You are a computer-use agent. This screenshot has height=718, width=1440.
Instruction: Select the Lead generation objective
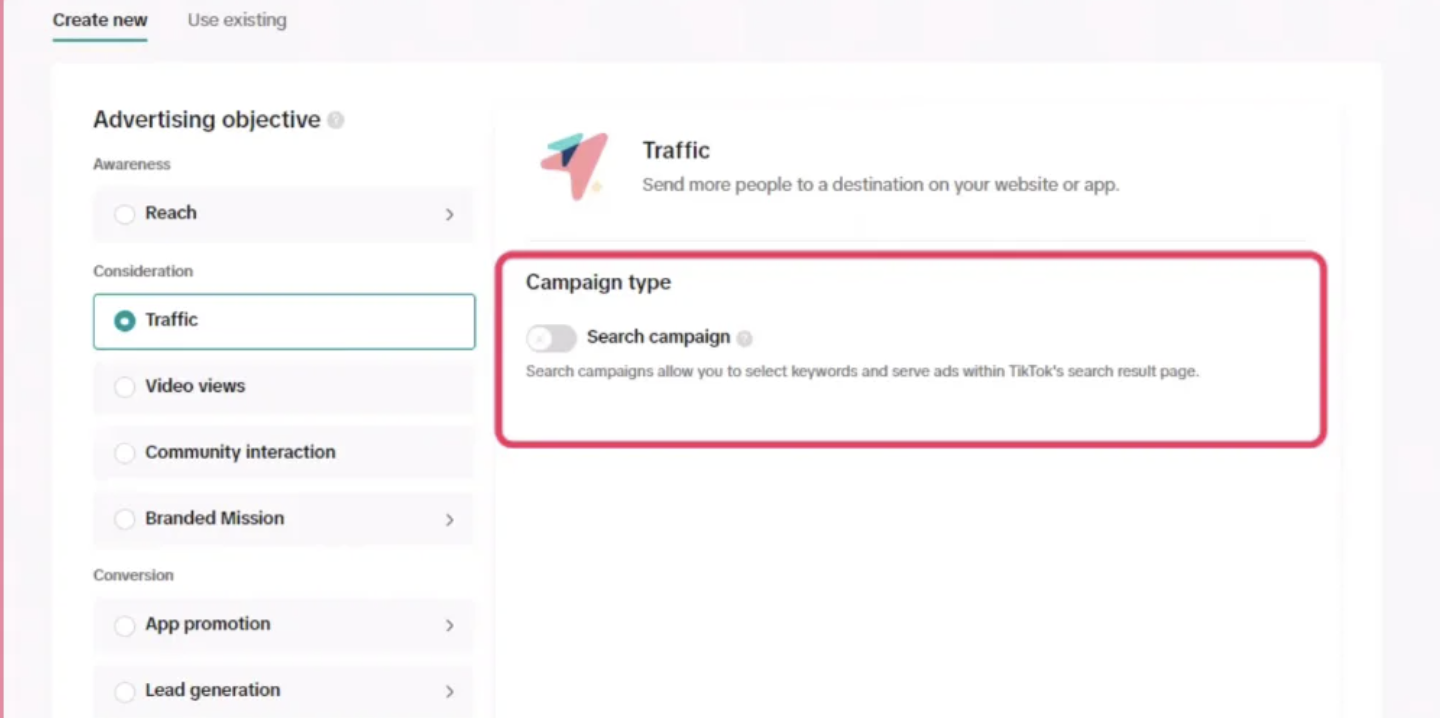tap(124, 690)
